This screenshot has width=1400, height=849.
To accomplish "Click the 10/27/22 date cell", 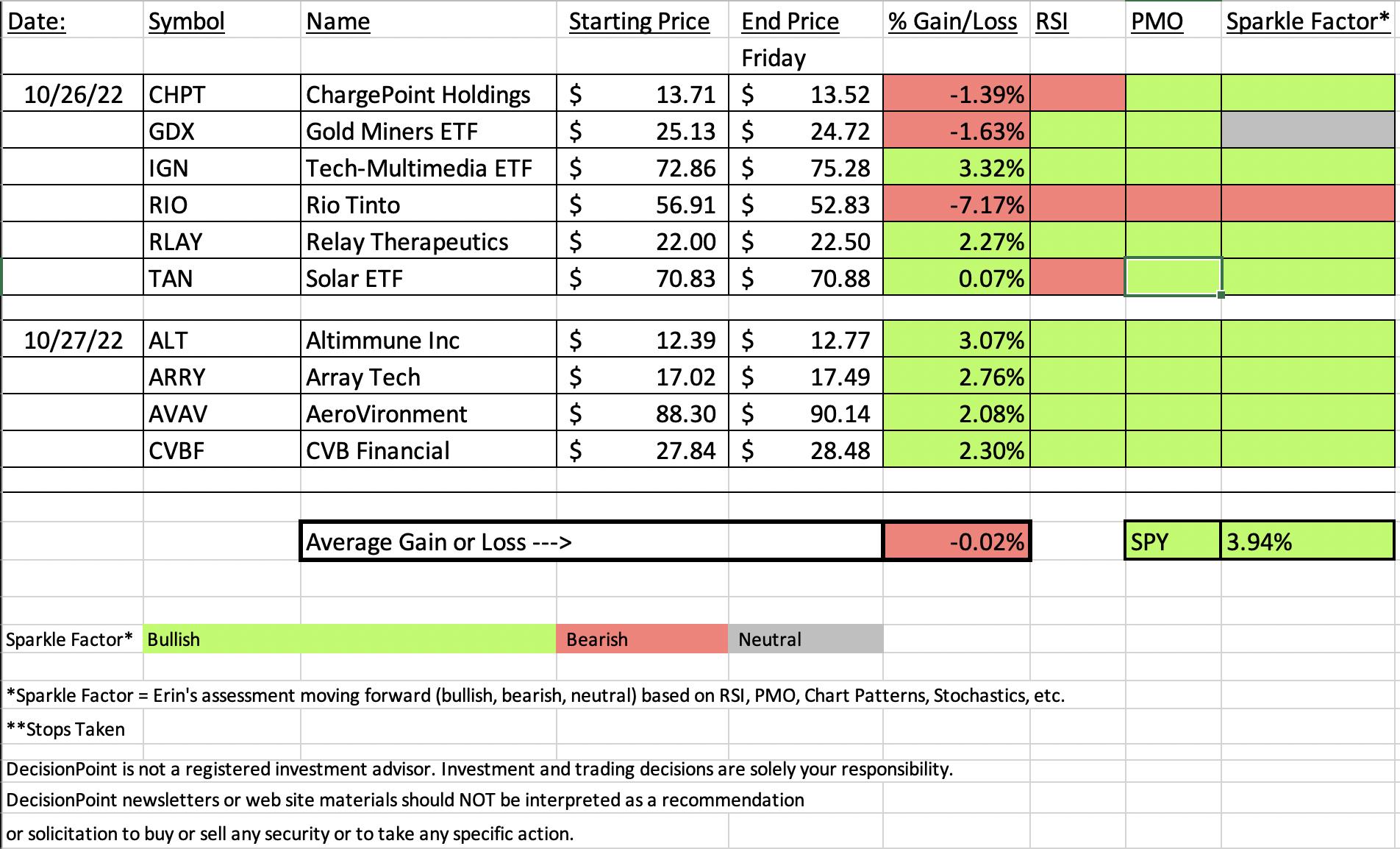I will 74,340.
